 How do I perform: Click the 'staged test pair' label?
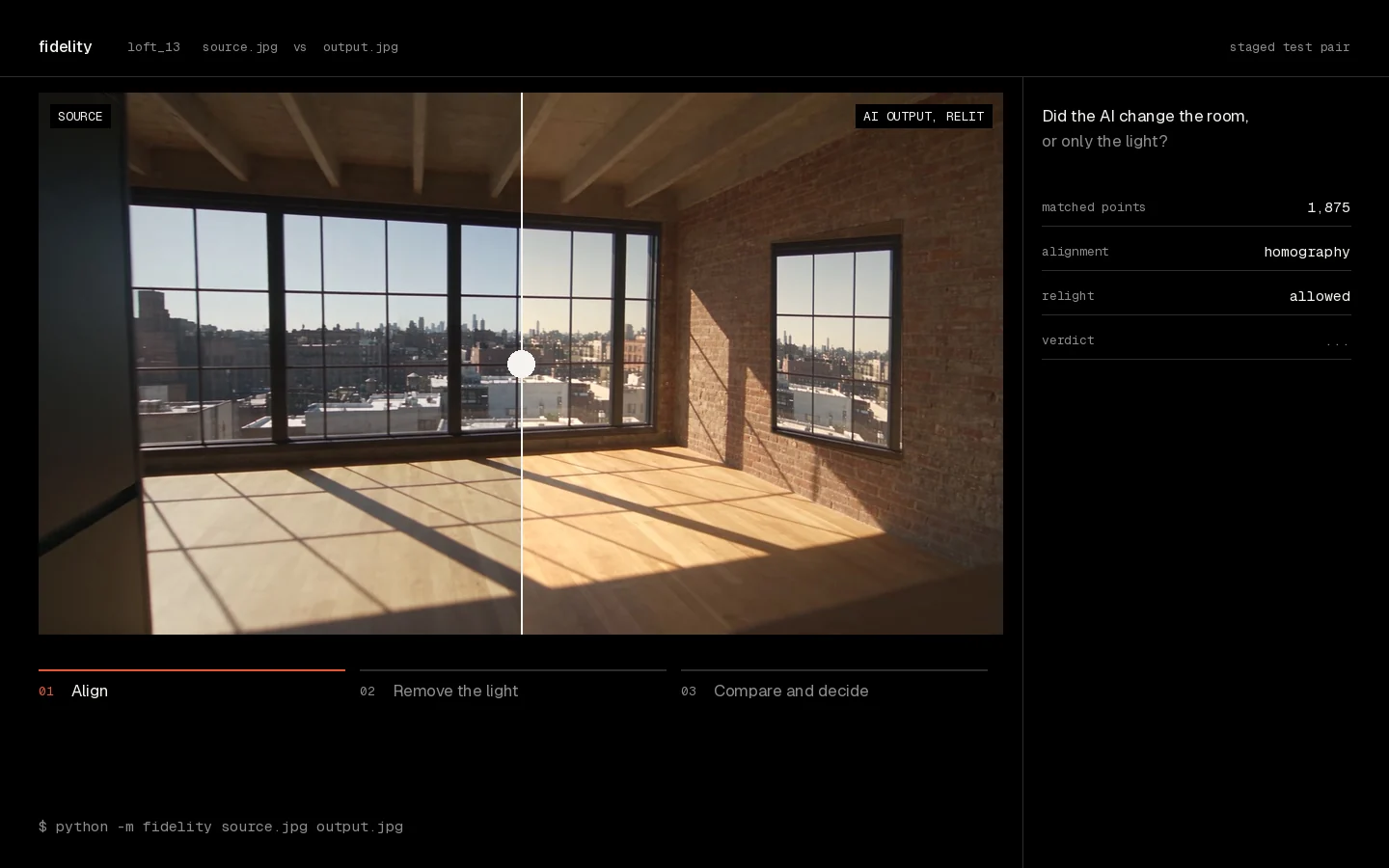point(1289,46)
